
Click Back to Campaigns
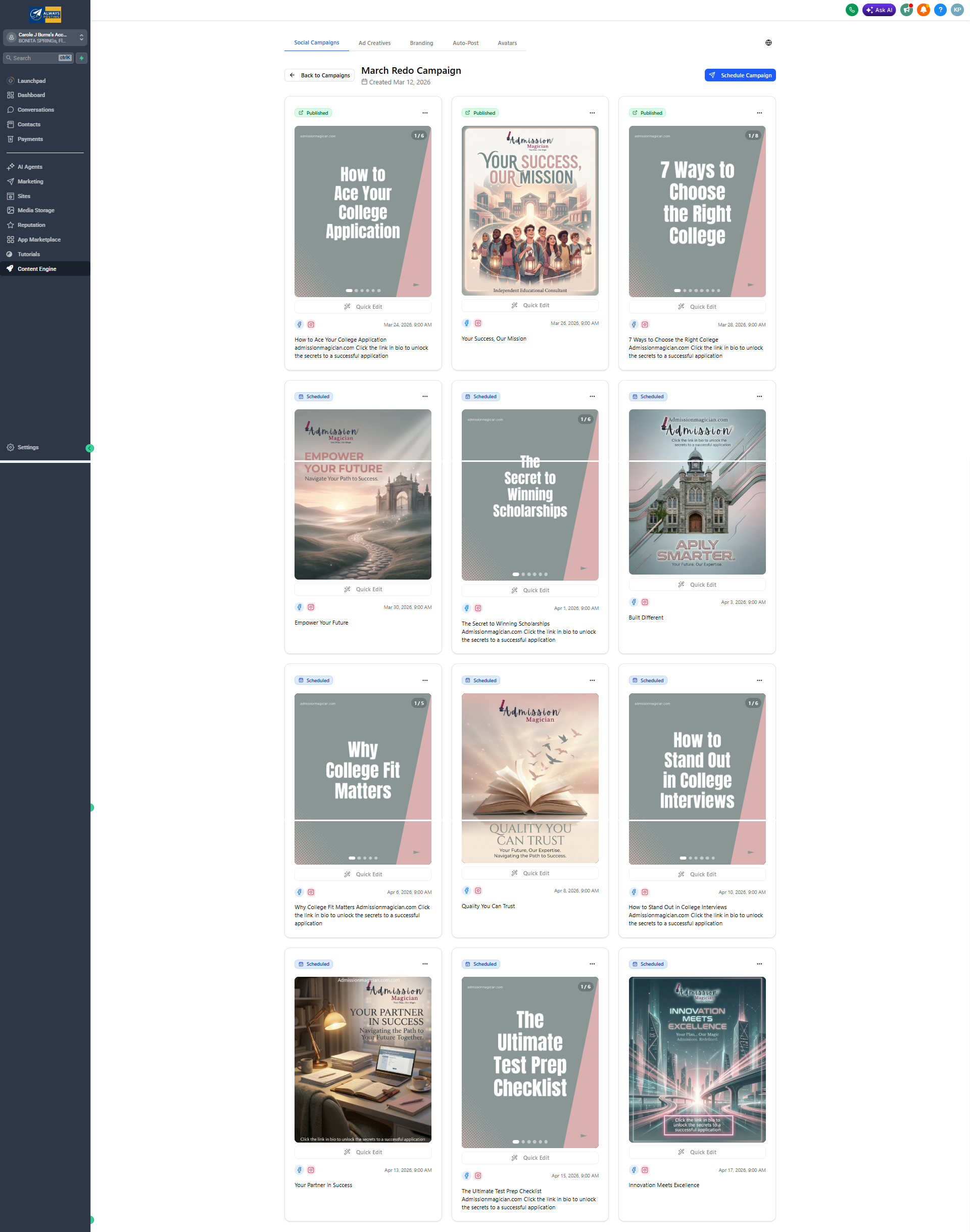coord(319,74)
